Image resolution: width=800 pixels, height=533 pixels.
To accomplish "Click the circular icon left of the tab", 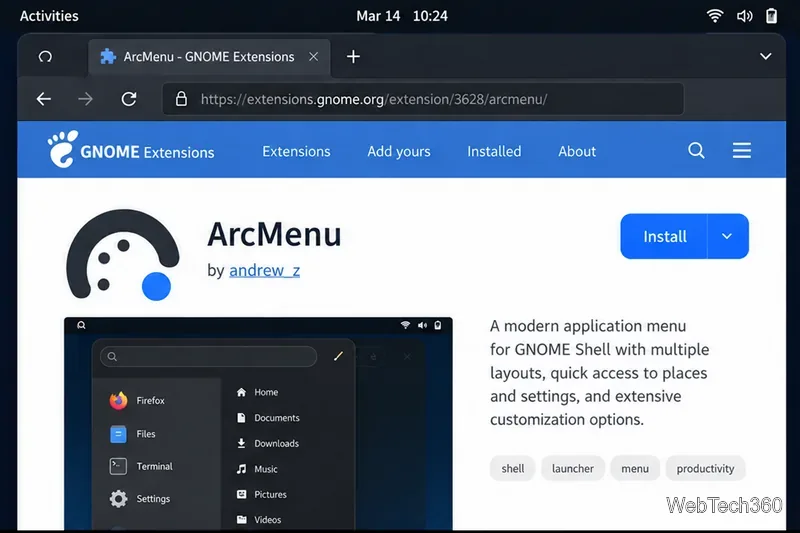I will point(45,57).
